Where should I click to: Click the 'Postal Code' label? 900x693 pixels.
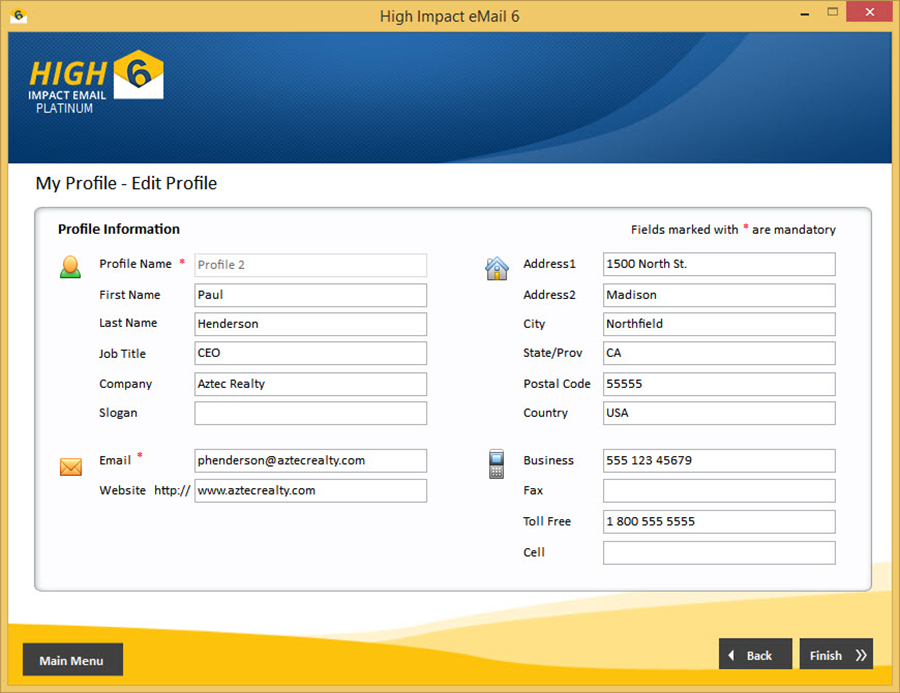(557, 384)
